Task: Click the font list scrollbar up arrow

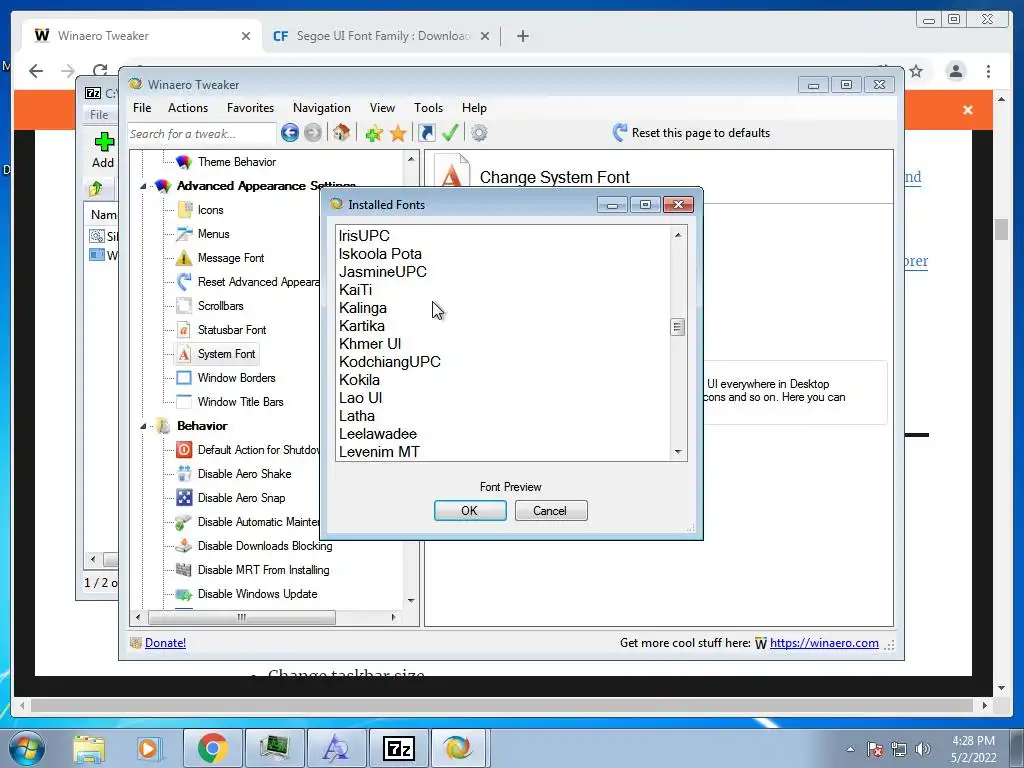Action: pyautogui.click(x=678, y=234)
